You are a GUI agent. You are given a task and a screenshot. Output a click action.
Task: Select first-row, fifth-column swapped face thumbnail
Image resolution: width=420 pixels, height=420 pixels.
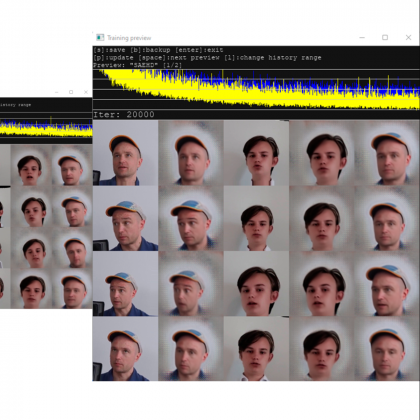point(387,153)
